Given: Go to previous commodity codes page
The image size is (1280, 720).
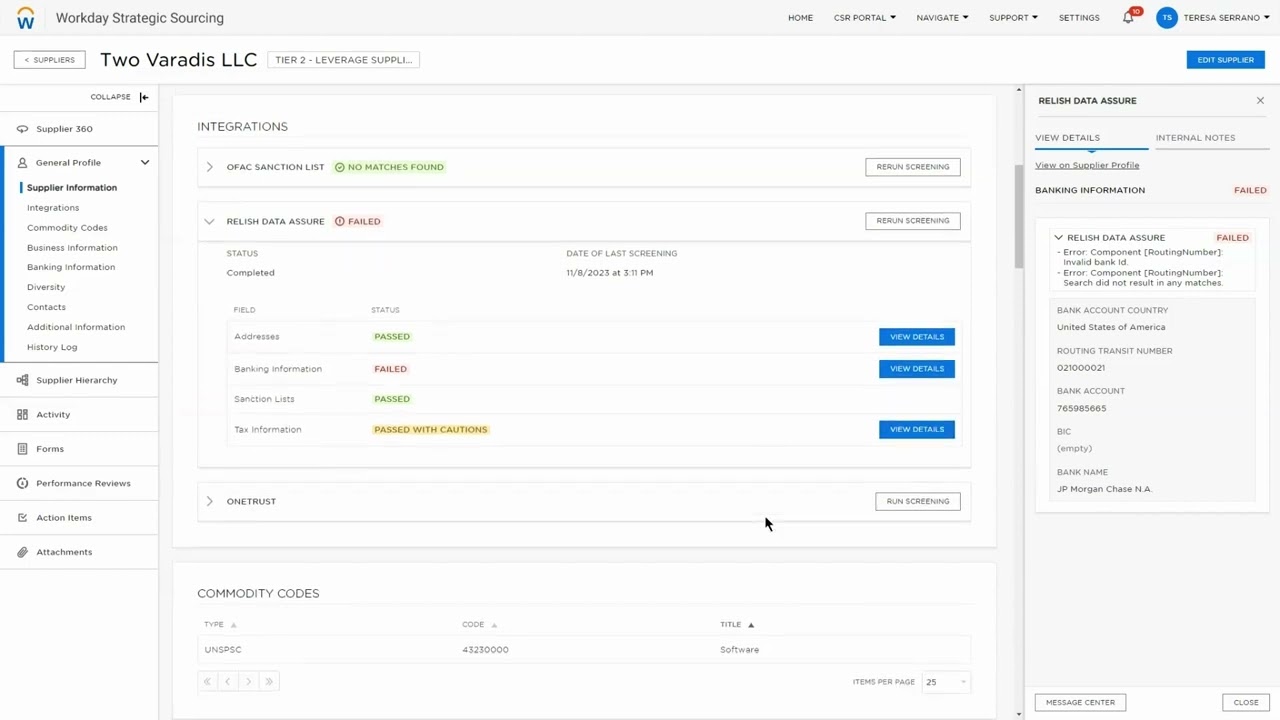Looking at the screenshot, I should (227, 682).
